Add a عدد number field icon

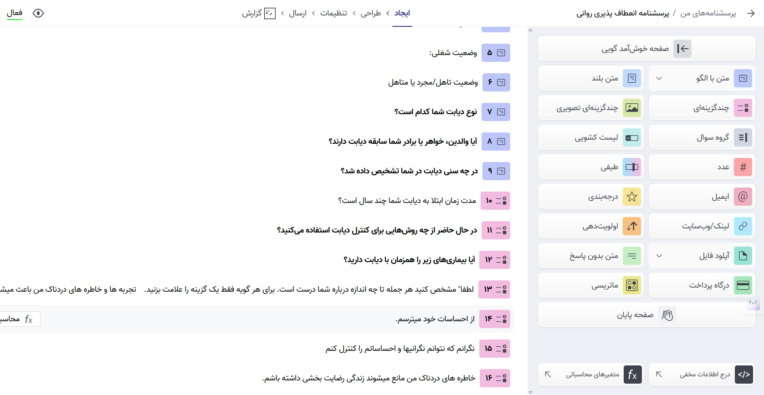click(x=743, y=167)
